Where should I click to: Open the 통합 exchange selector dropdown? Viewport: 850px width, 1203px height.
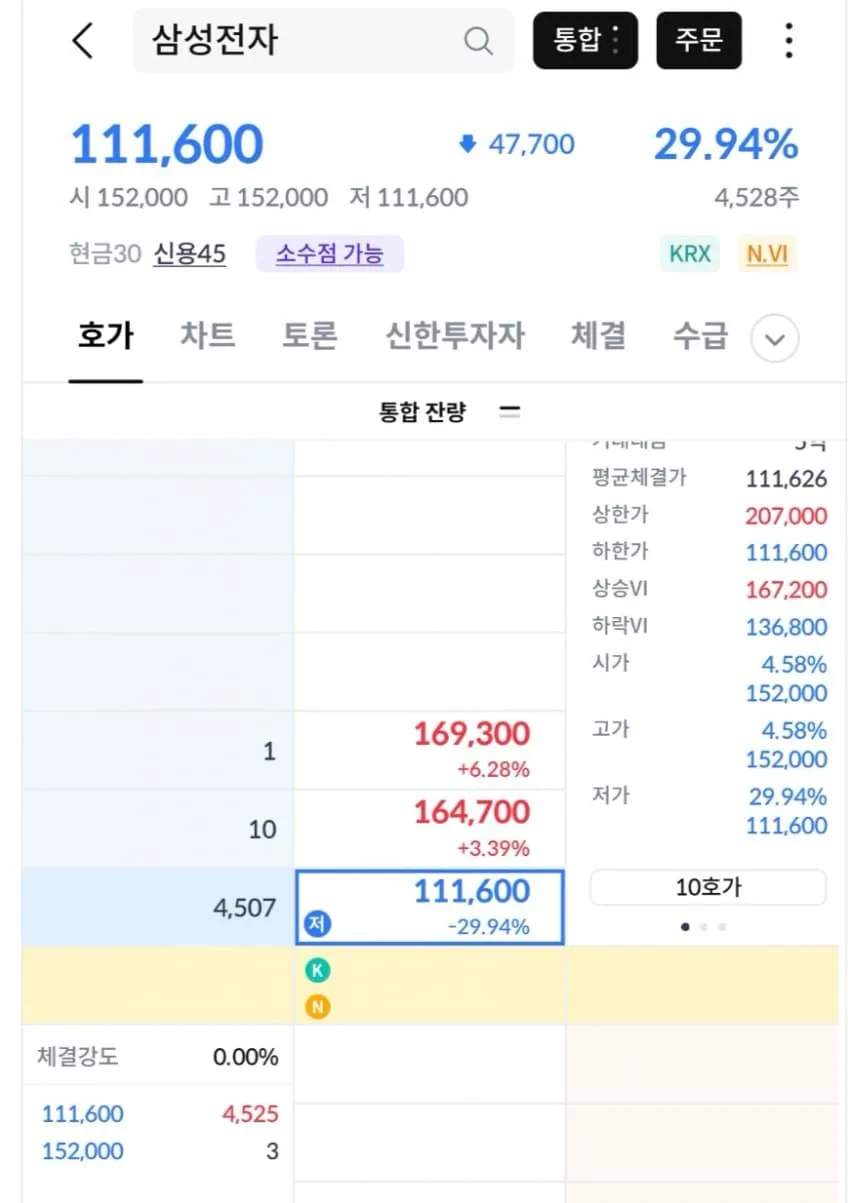point(585,40)
